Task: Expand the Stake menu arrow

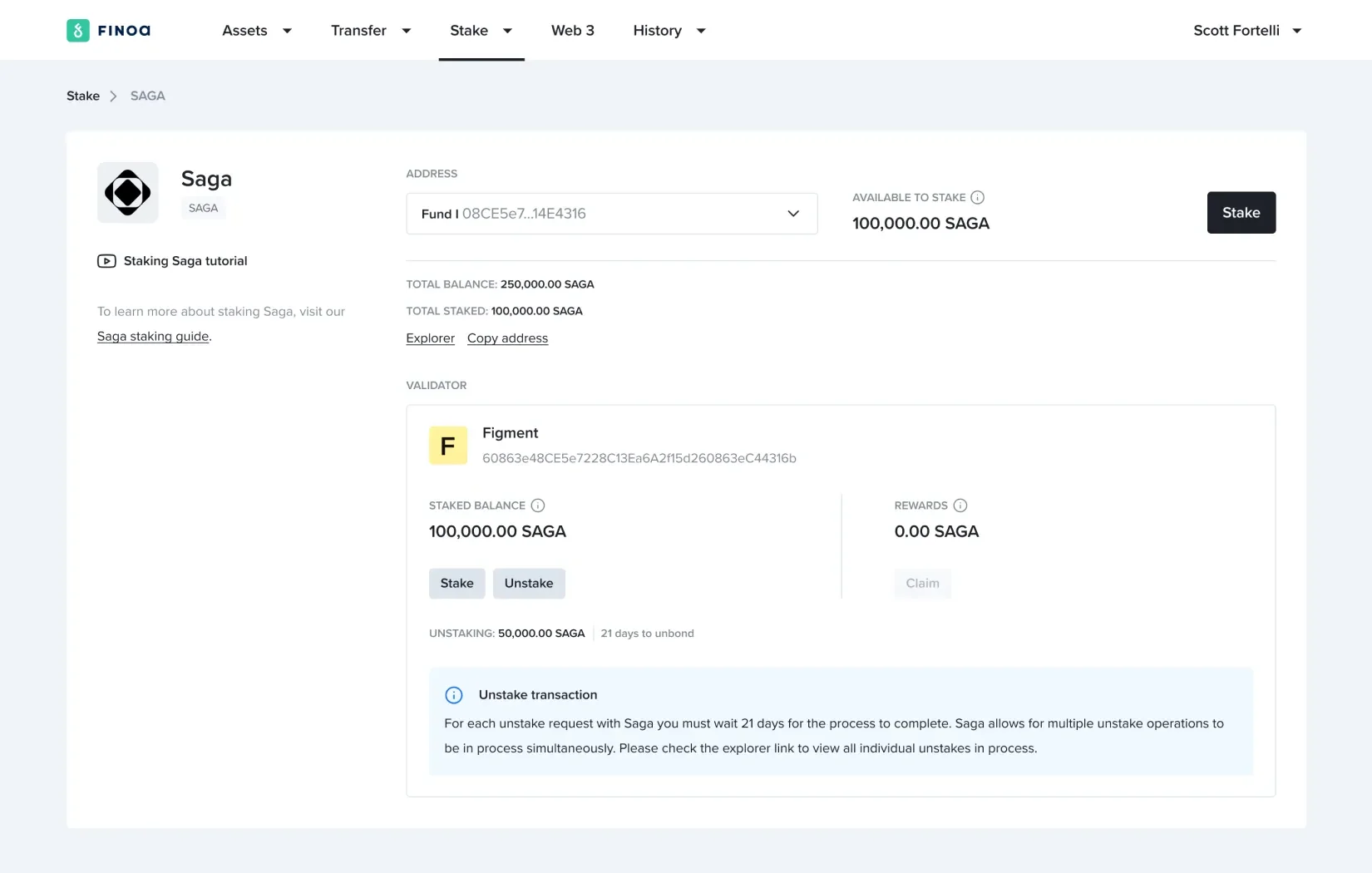Action: [x=507, y=31]
